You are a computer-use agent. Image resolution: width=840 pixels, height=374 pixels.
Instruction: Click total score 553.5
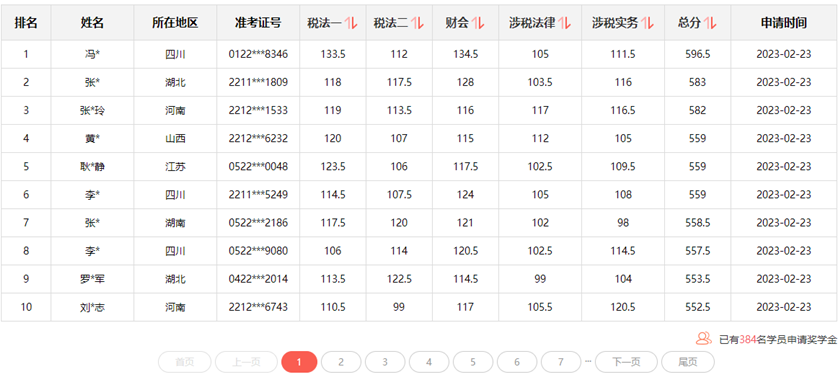tap(698, 279)
